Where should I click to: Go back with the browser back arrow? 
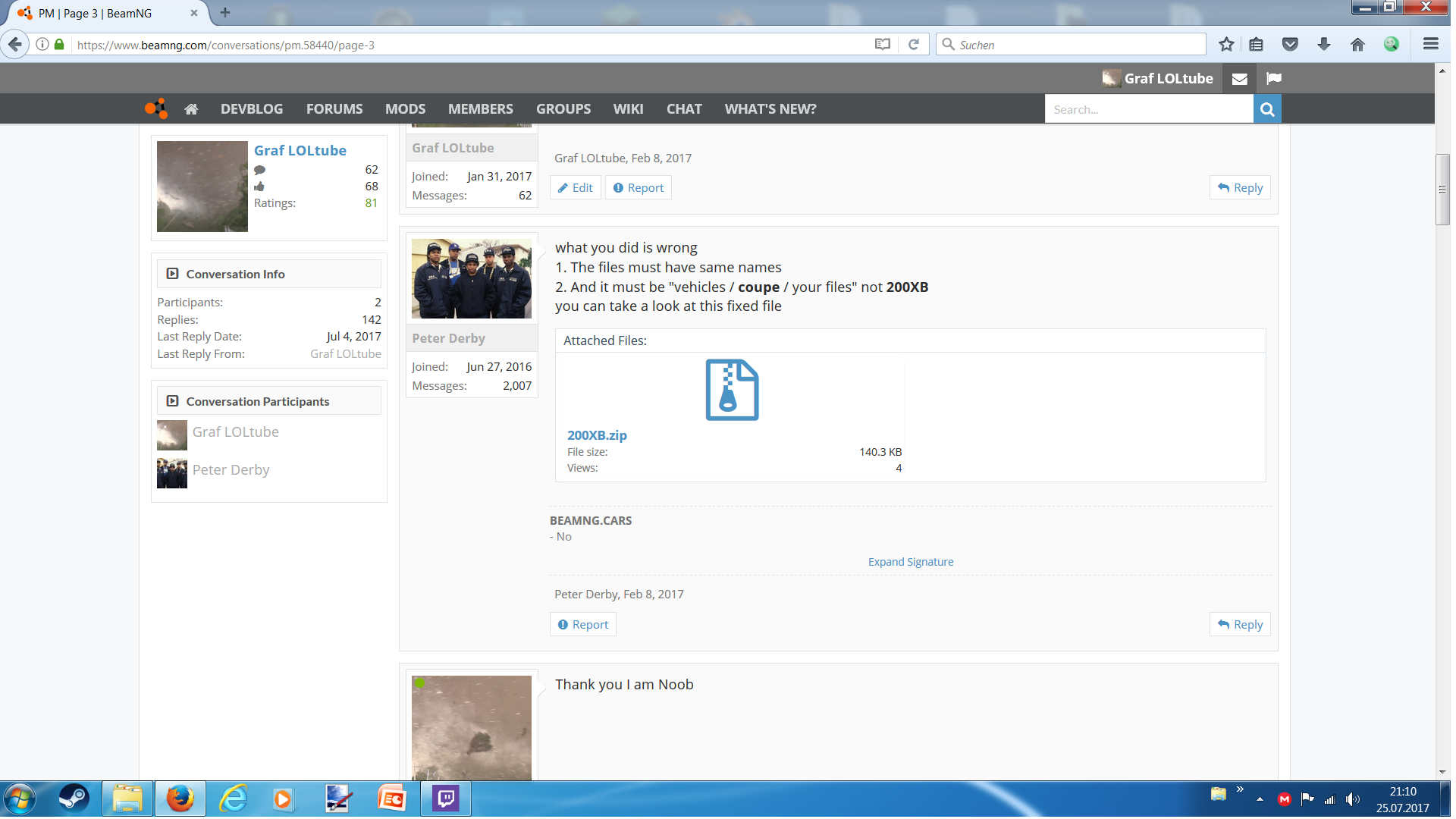click(15, 45)
